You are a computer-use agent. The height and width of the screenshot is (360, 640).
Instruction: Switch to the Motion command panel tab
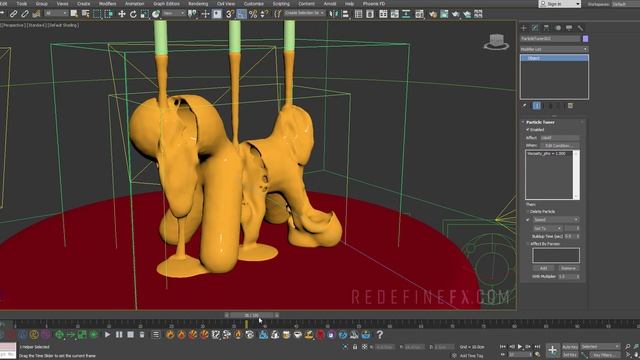point(558,28)
